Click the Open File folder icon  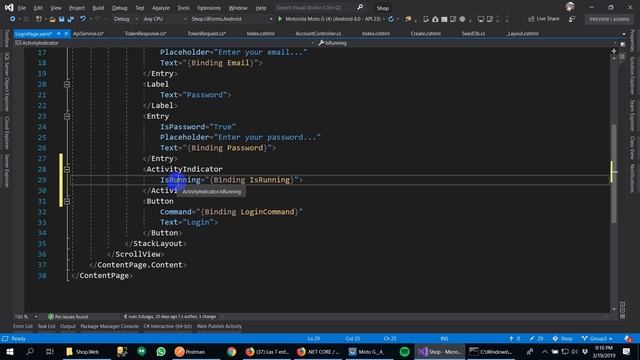point(52,19)
